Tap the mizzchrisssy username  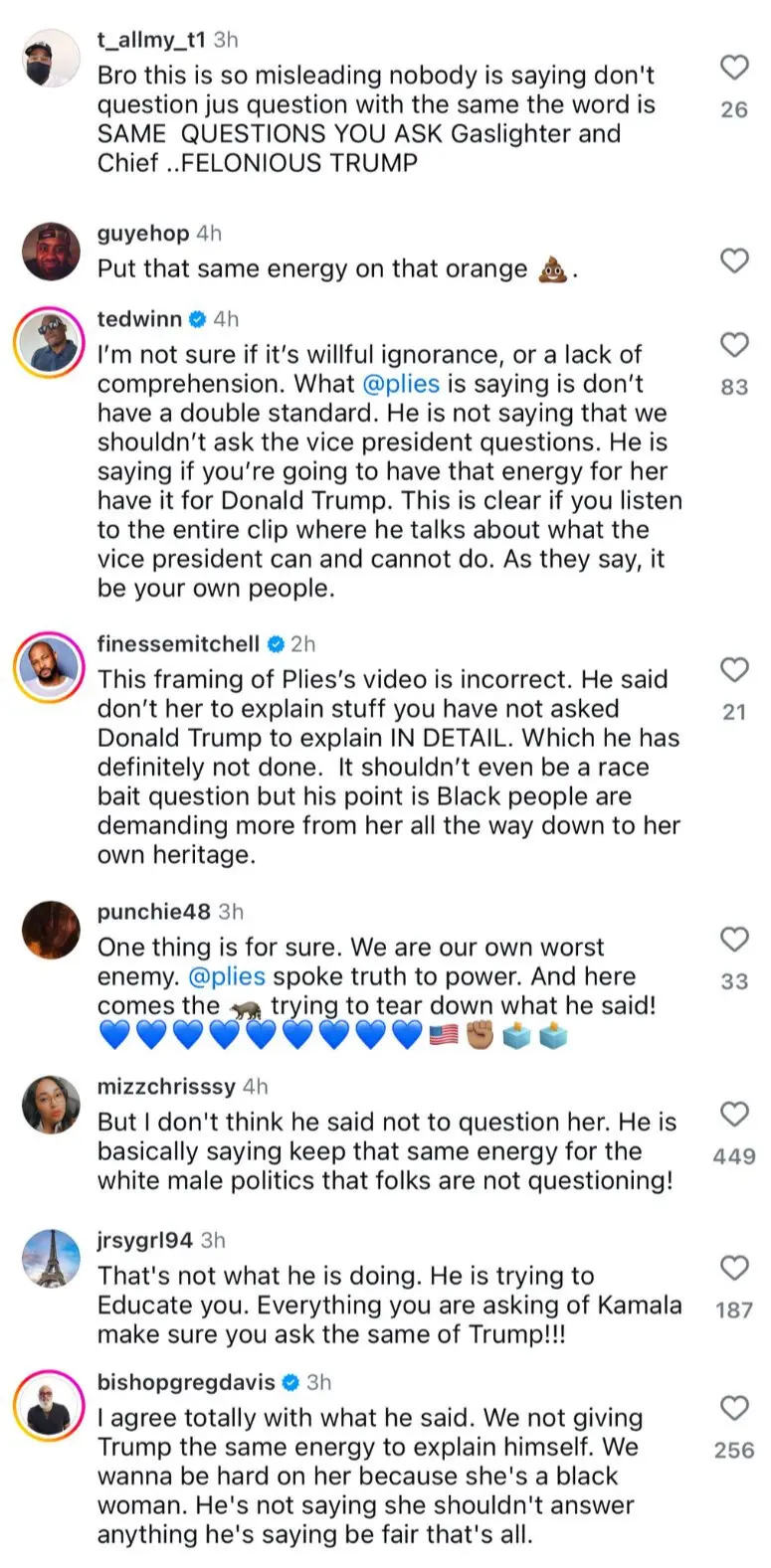166,1087
